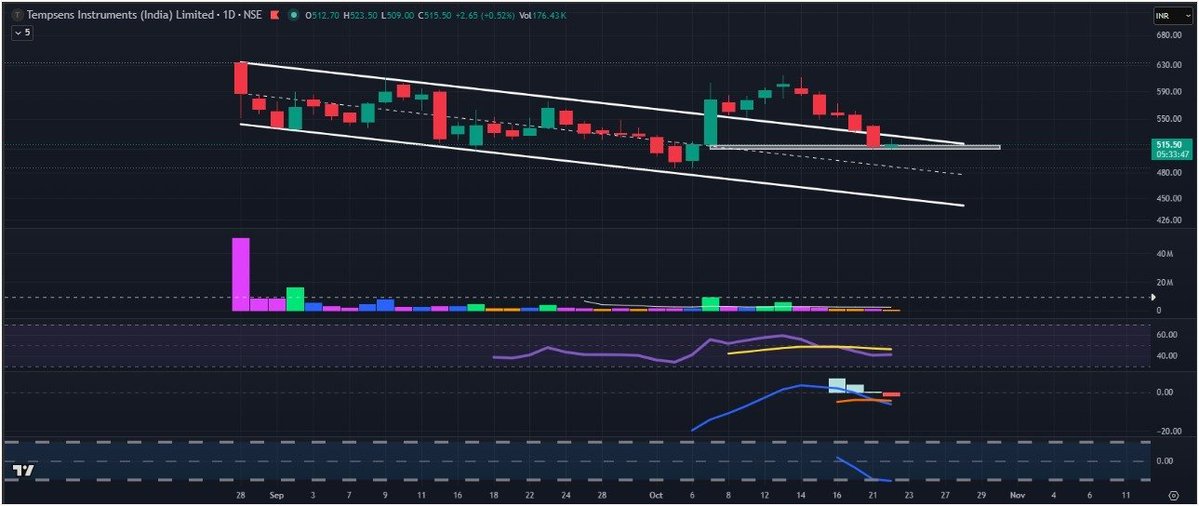Screen dimensions: 1199x506
Task: Click the 480.00 price scale label
Action: pos(1170,173)
